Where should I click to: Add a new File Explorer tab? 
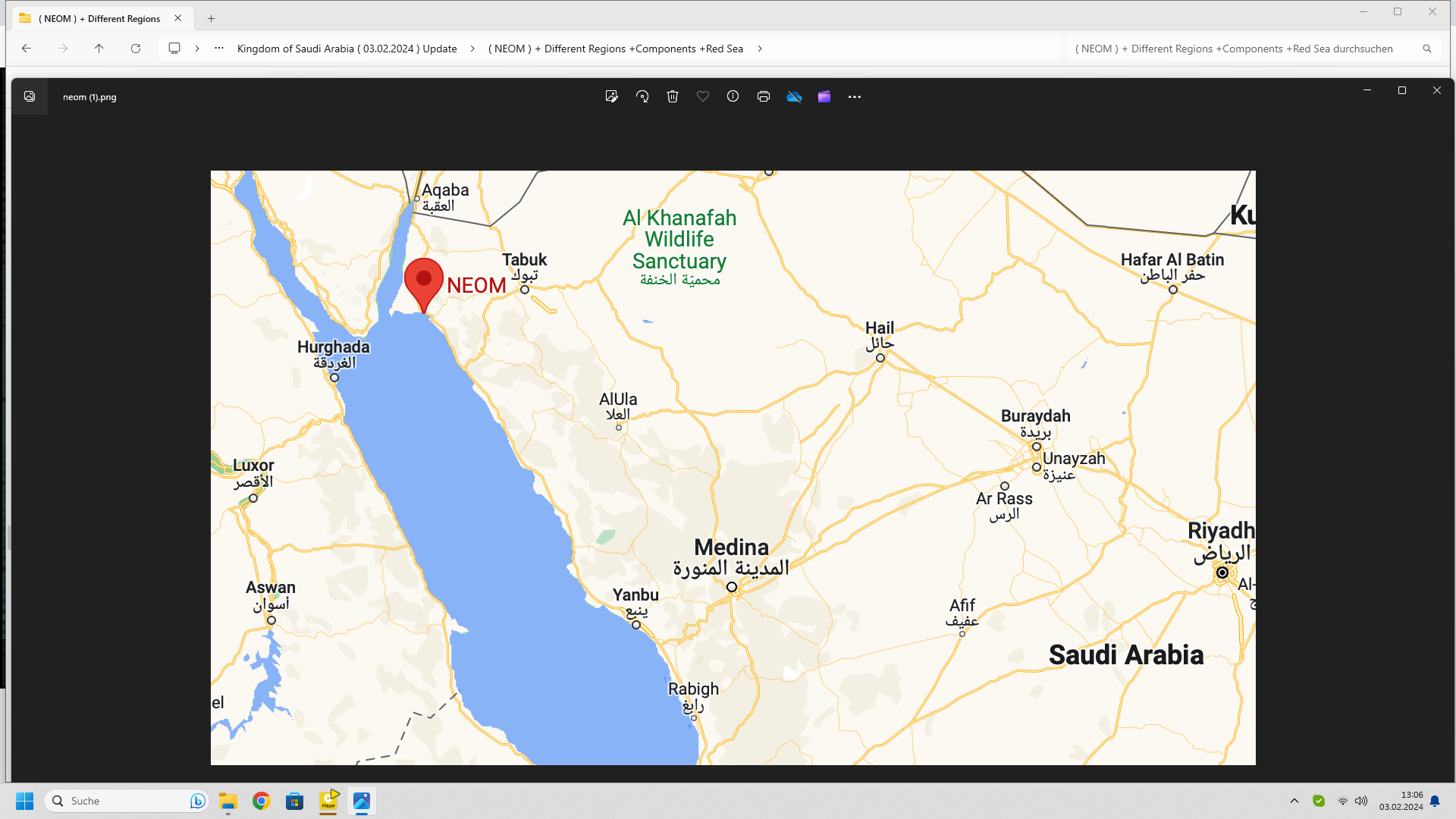(x=212, y=18)
